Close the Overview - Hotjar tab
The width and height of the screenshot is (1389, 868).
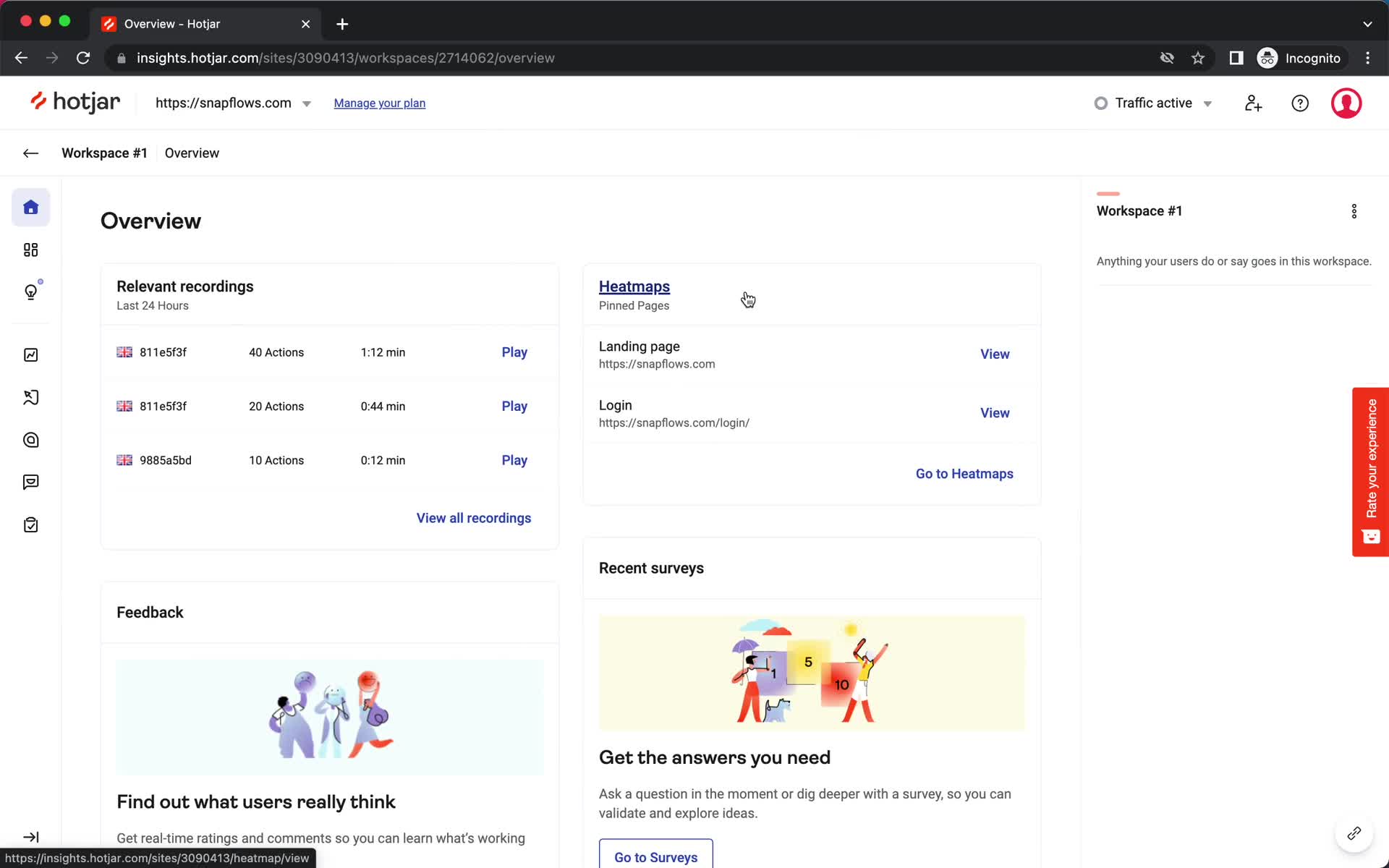point(306,24)
